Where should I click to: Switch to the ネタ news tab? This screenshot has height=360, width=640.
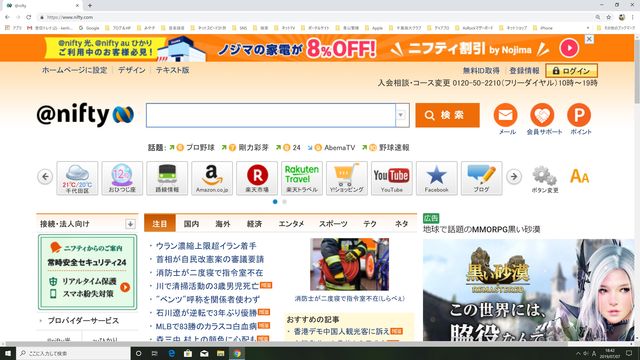[x=401, y=223]
